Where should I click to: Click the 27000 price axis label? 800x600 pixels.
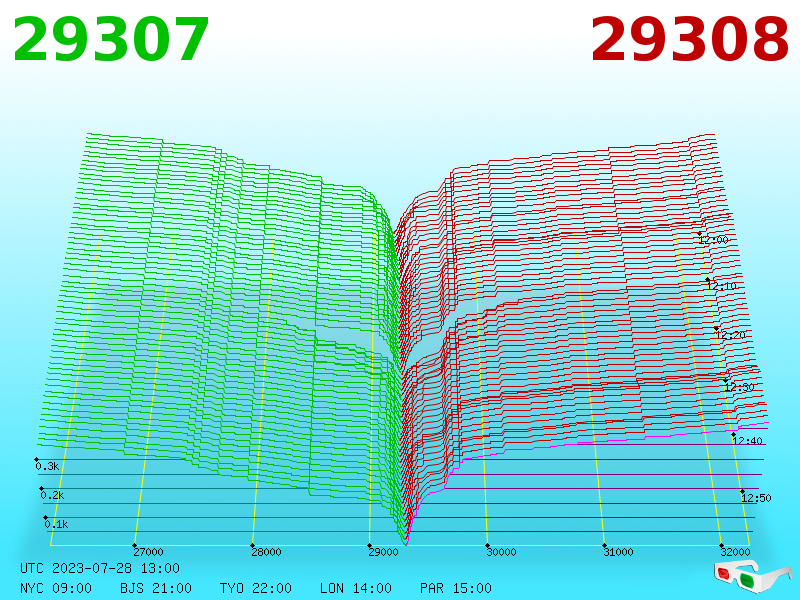click(x=148, y=552)
